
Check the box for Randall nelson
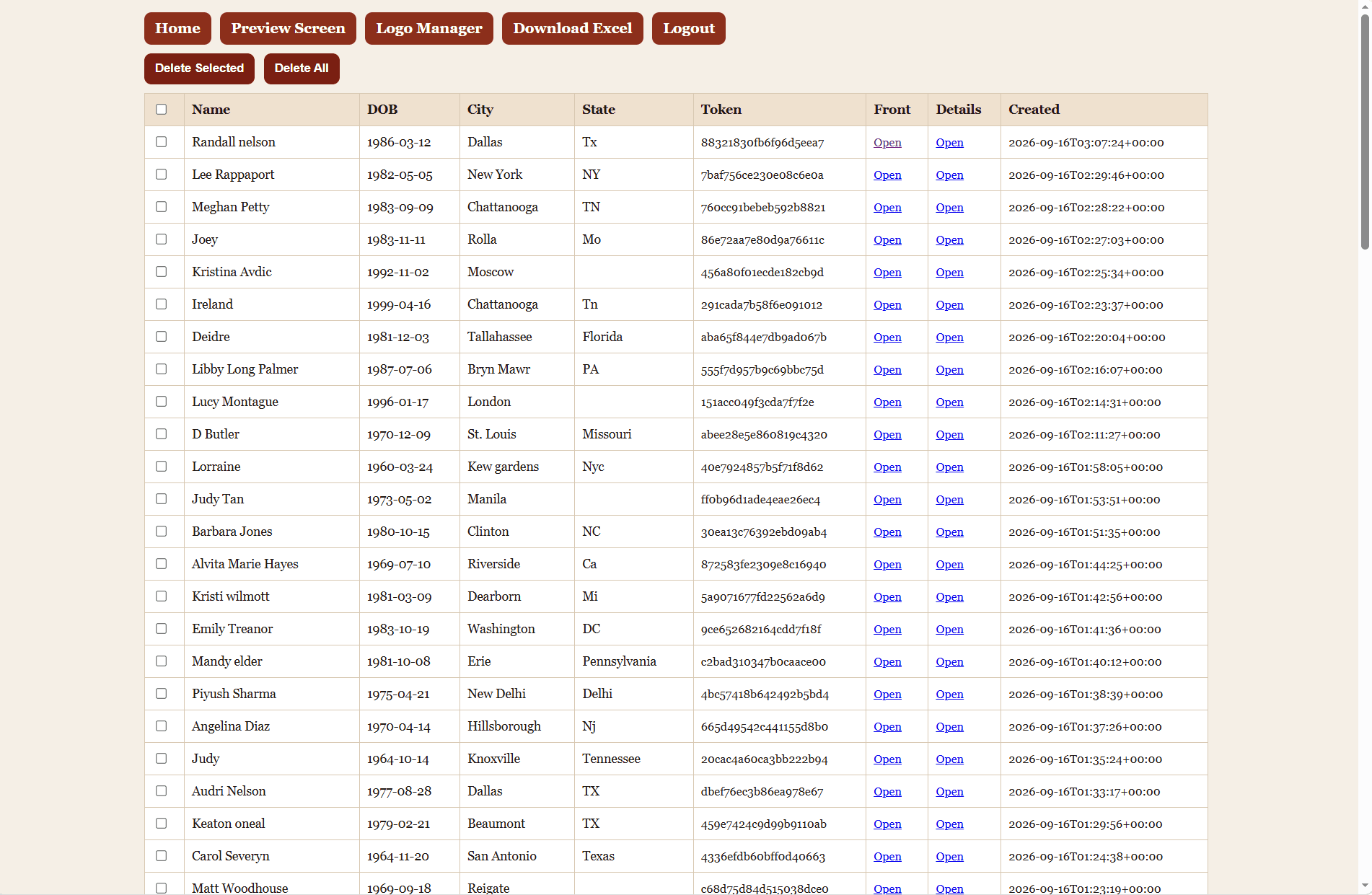point(162,142)
